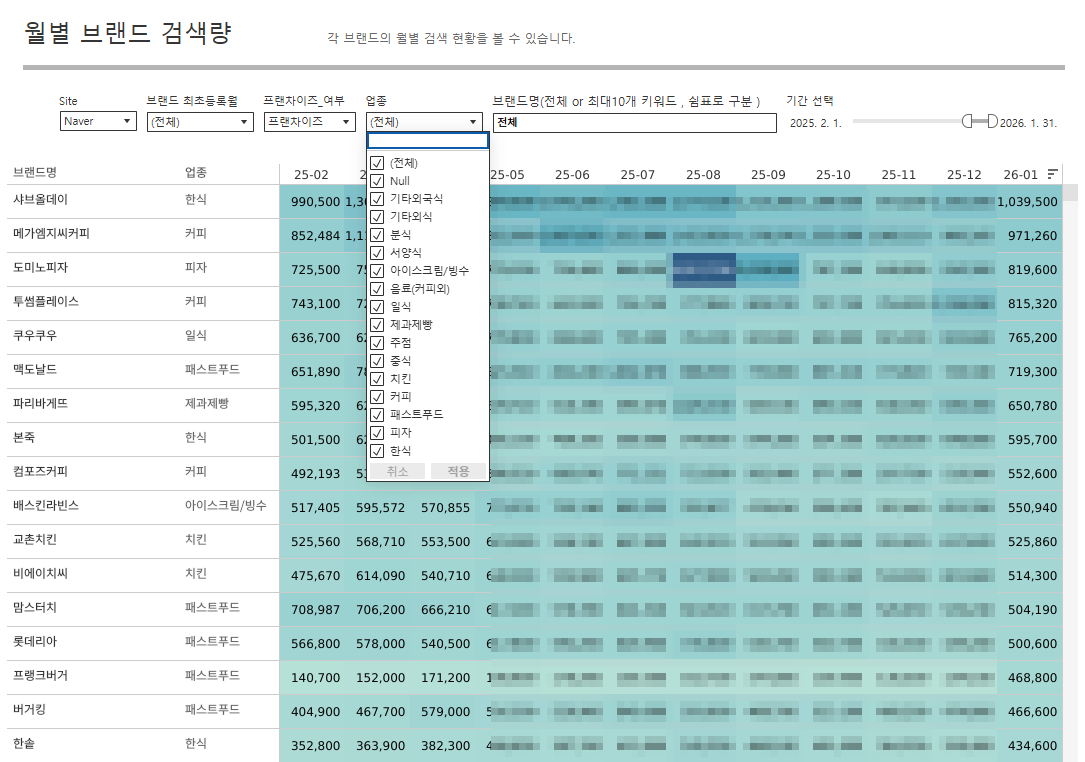1085x762 pixels.
Task: Expand the 브랜드 최초등록월 dropdown
Action: tap(199, 122)
